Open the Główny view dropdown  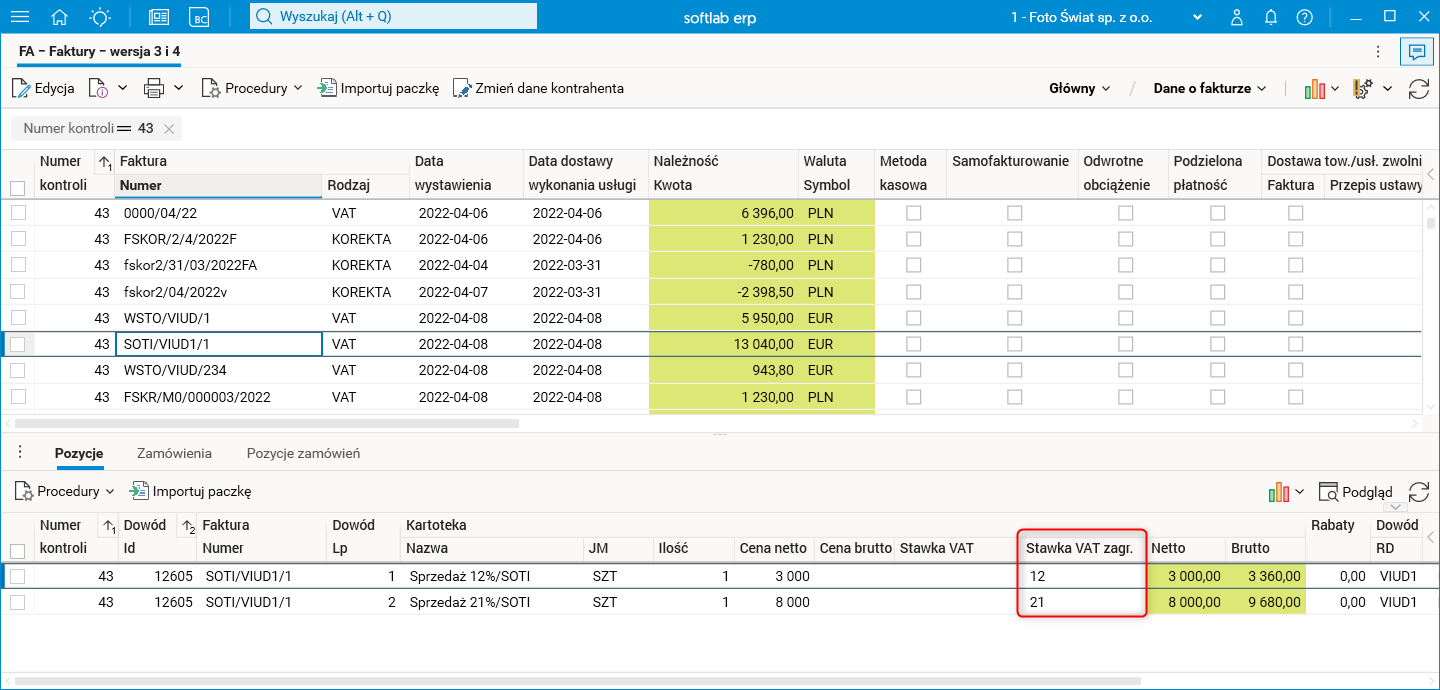pos(1079,88)
